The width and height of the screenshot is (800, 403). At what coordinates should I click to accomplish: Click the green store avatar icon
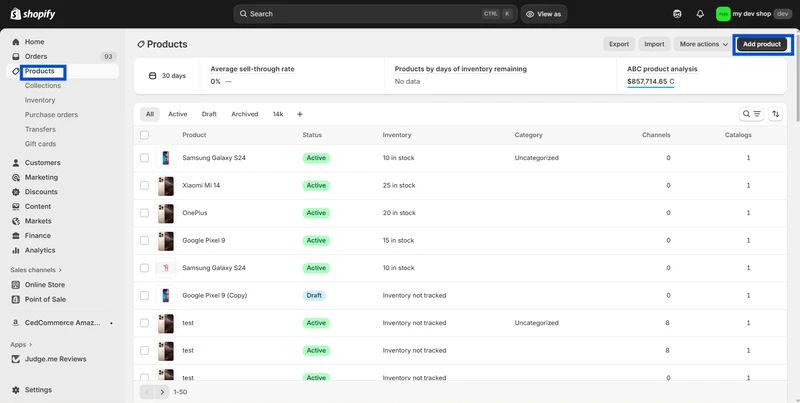[723, 14]
